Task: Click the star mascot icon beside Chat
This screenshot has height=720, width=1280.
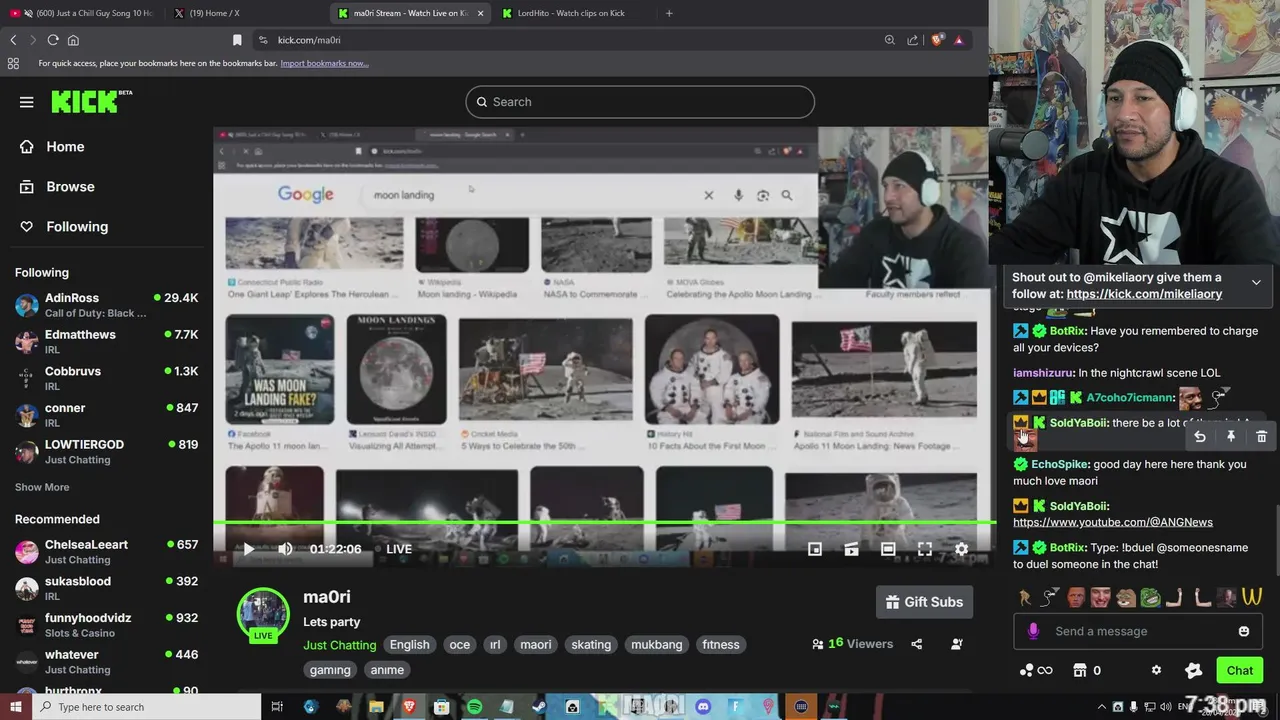Action: coord(1193,670)
